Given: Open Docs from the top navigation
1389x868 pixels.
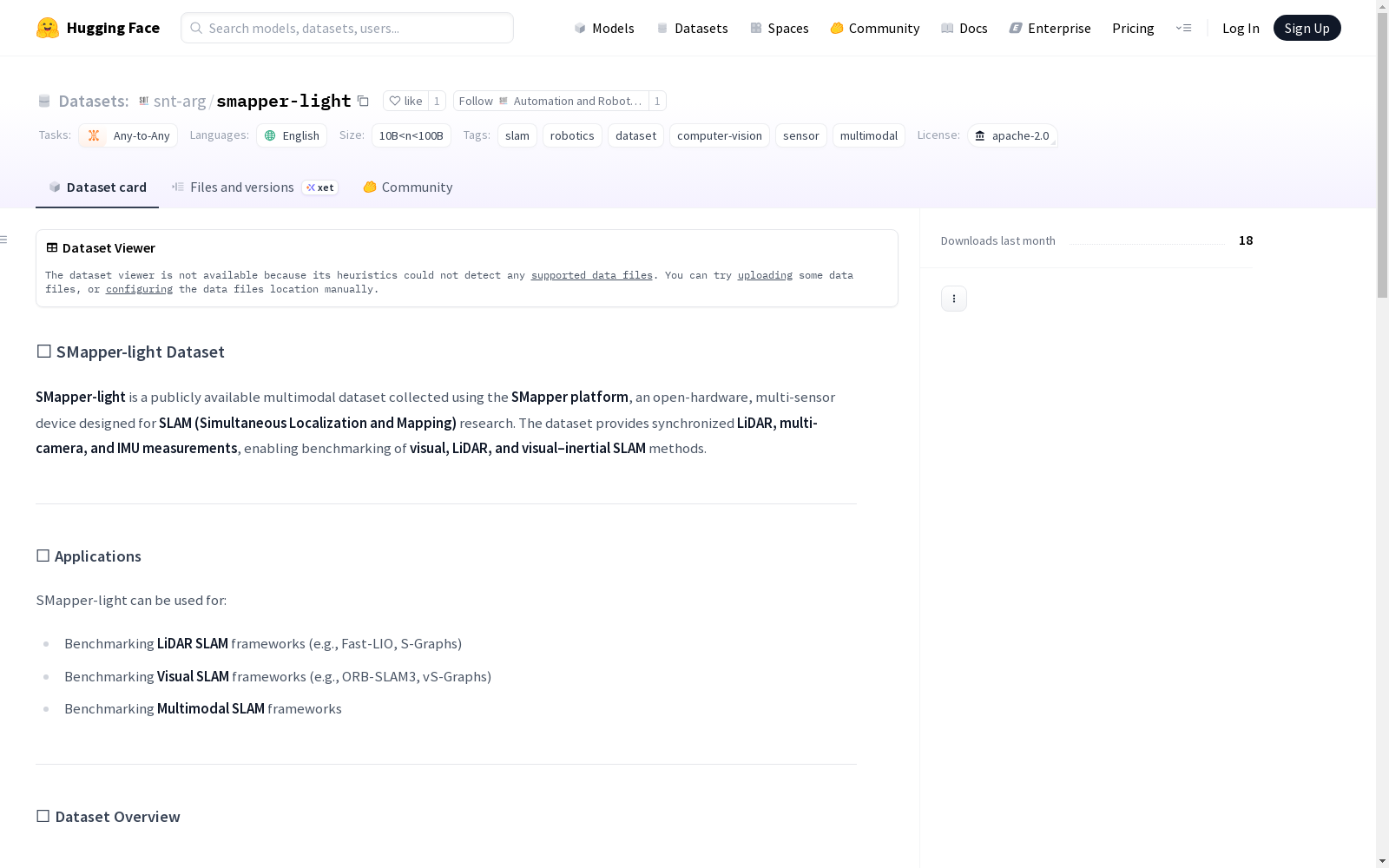Looking at the screenshot, I should 964,28.
